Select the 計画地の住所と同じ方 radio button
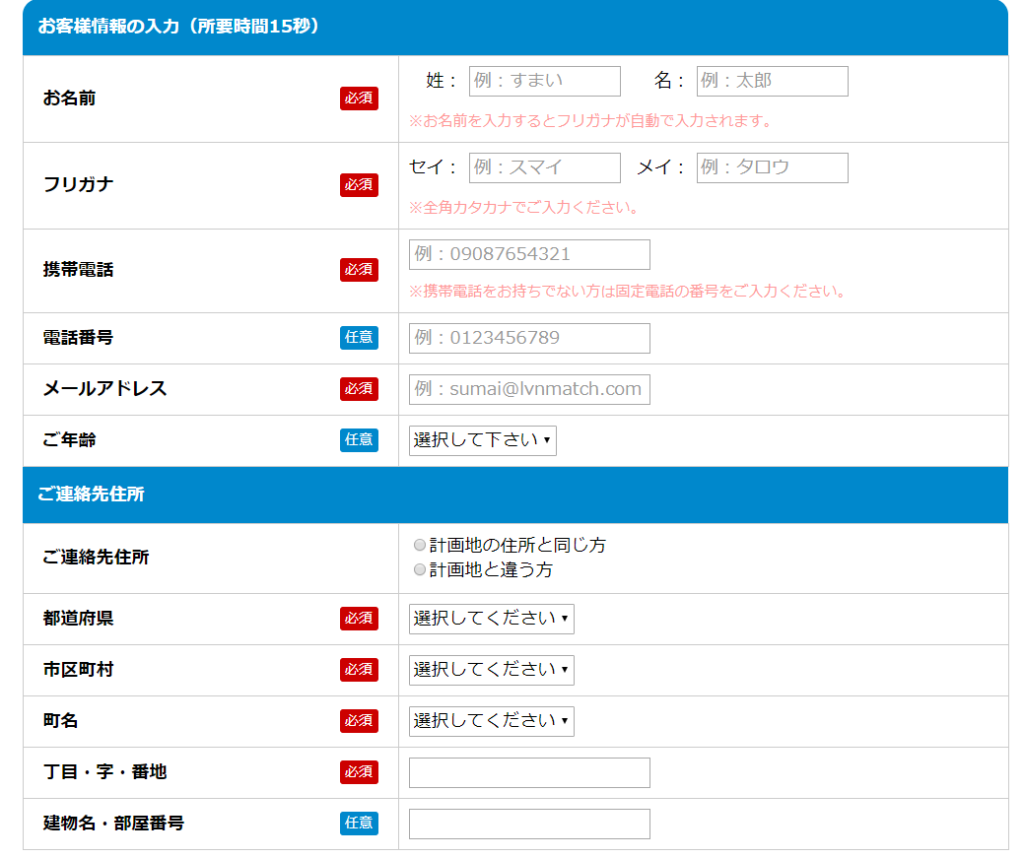 [419, 545]
